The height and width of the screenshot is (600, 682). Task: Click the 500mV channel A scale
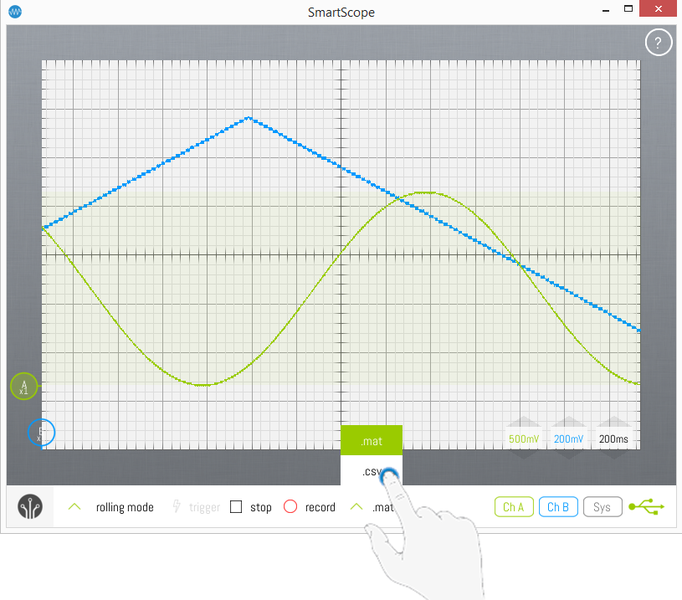524,439
